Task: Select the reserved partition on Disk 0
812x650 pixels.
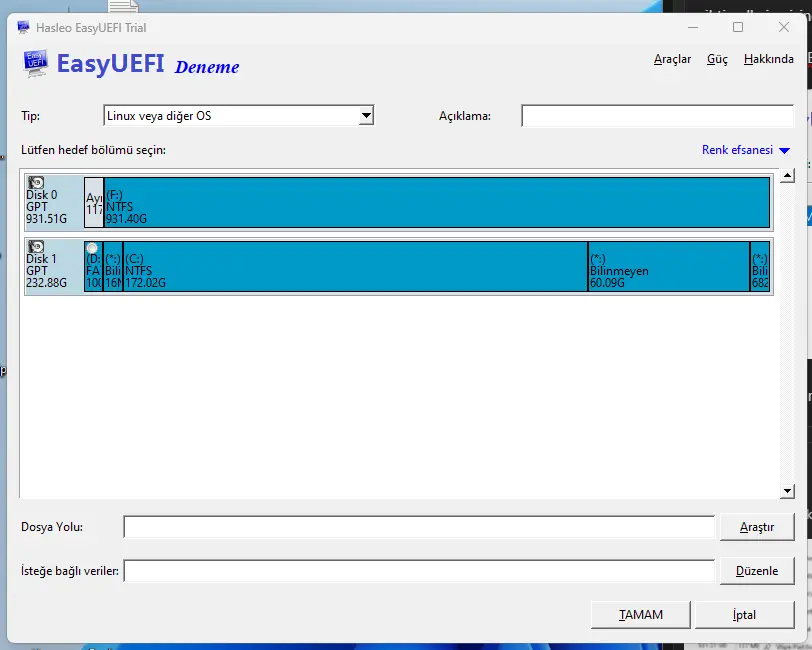Action: coord(94,202)
